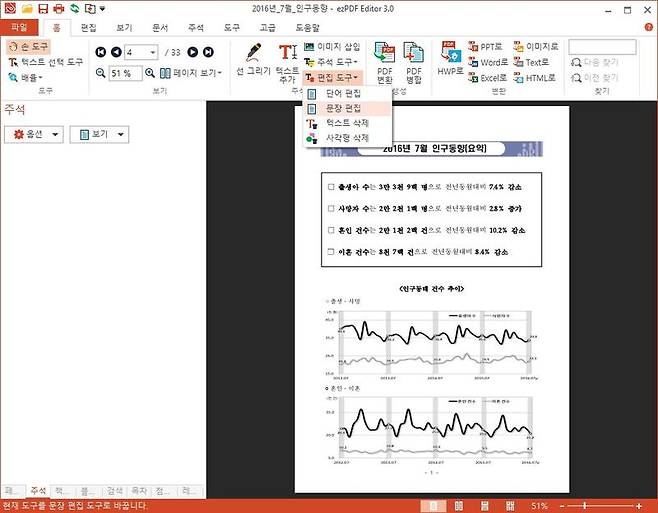Image resolution: width=658 pixels, height=513 pixels.
Task: Click the zoom percent input field
Action: pyautogui.click(x=125, y=73)
